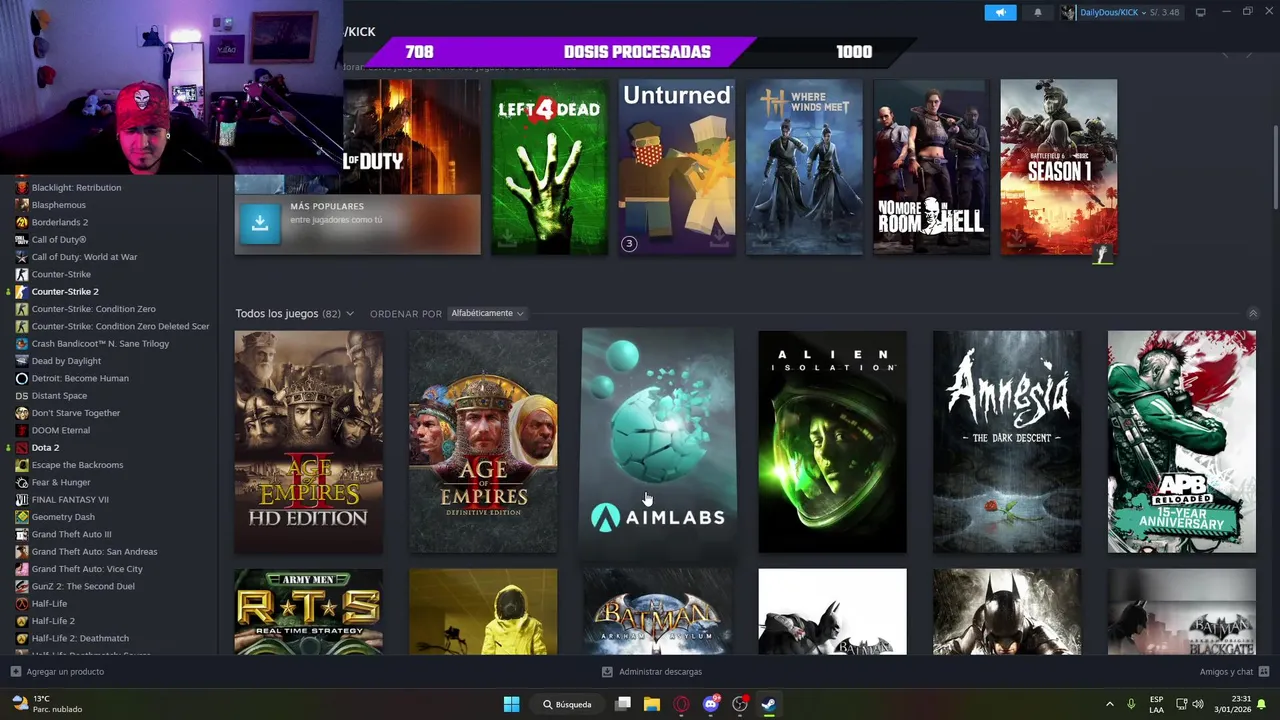Select Call of Duty: World at War
Image resolution: width=1280 pixels, height=720 pixels.
pyautogui.click(x=84, y=257)
